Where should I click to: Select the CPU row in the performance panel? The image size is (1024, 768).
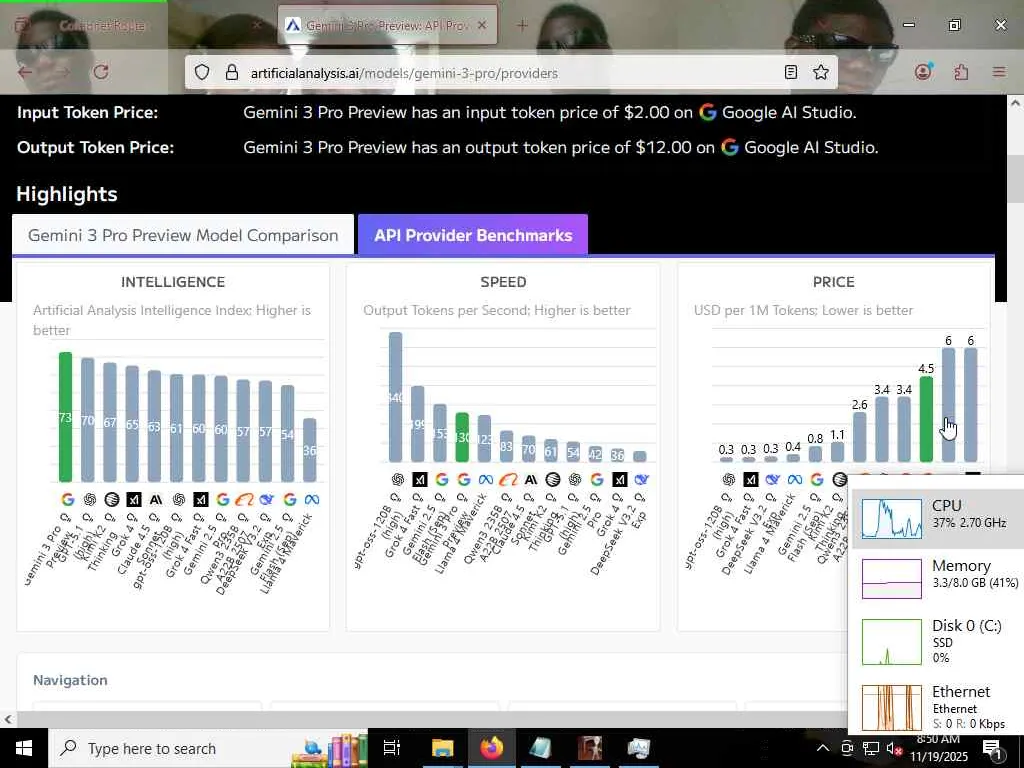[938, 519]
